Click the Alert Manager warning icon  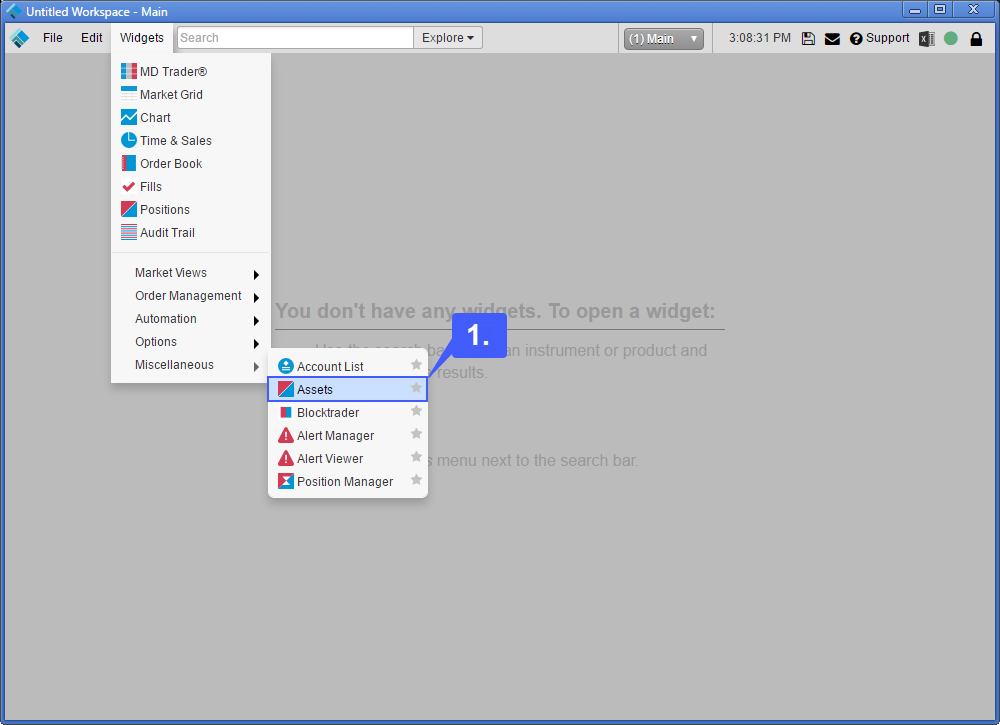click(x=286, y=436)
